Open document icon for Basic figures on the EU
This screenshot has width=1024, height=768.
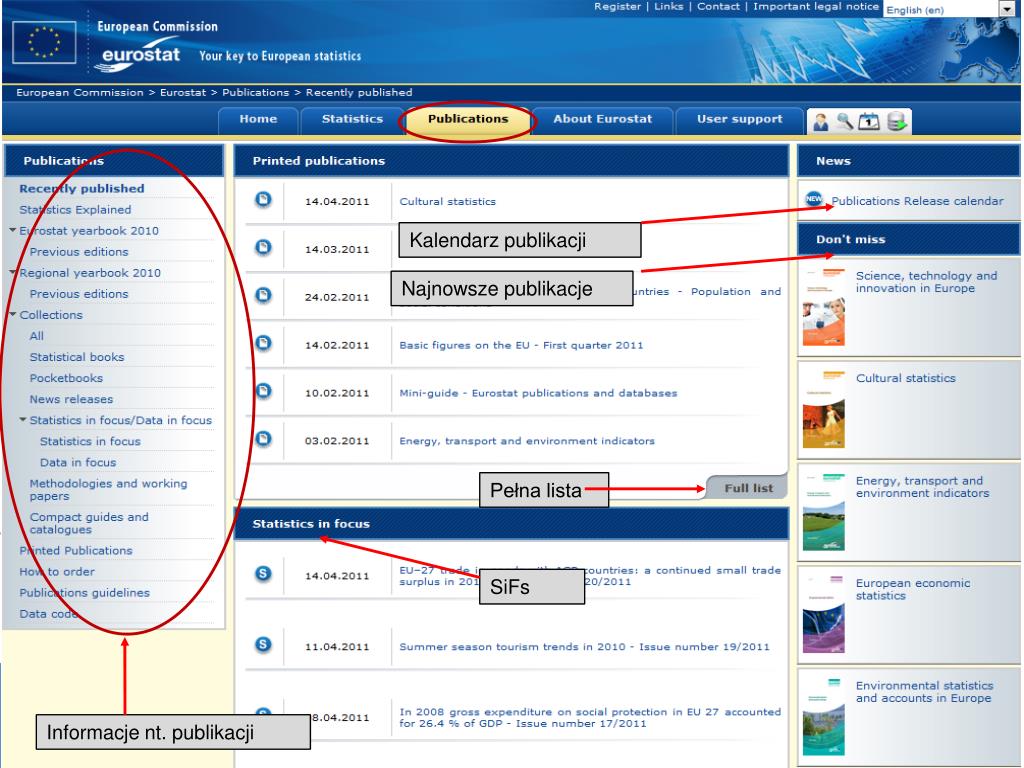point(263,343)
